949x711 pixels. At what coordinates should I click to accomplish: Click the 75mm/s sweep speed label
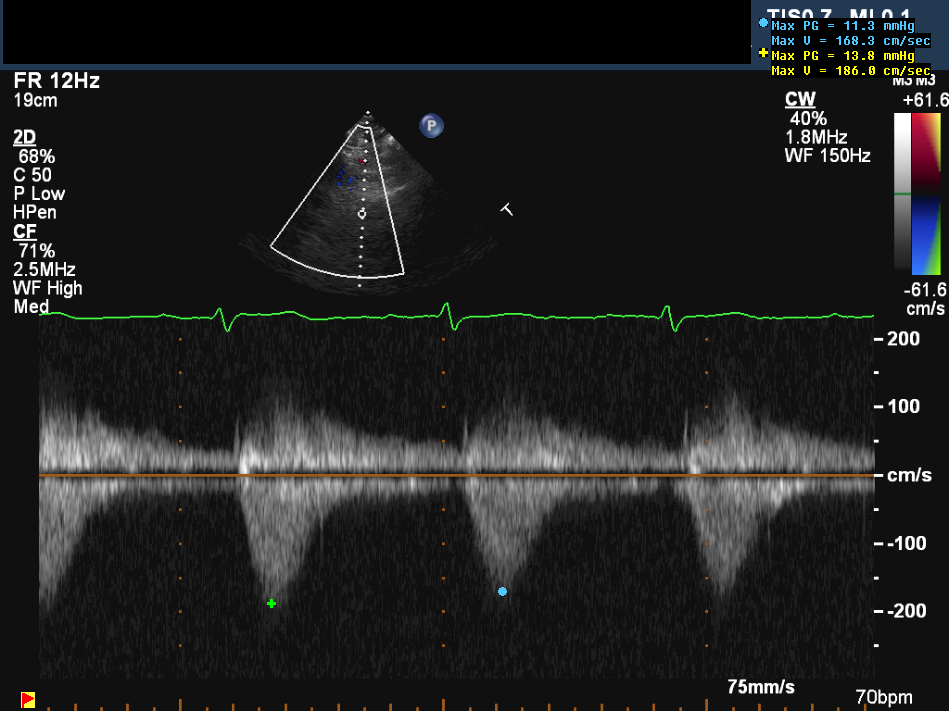point(761,687)
